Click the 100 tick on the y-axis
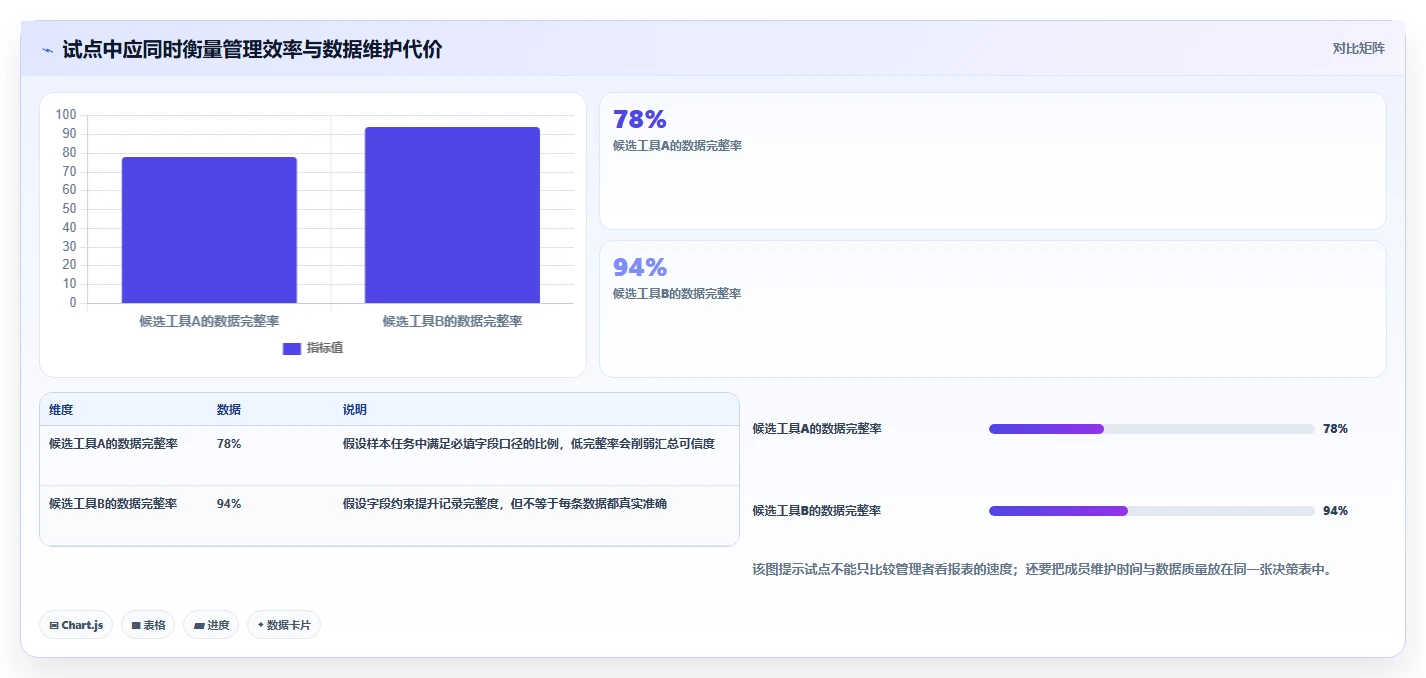Viewport: 1426px width, 678px height. tap(66, 115)
